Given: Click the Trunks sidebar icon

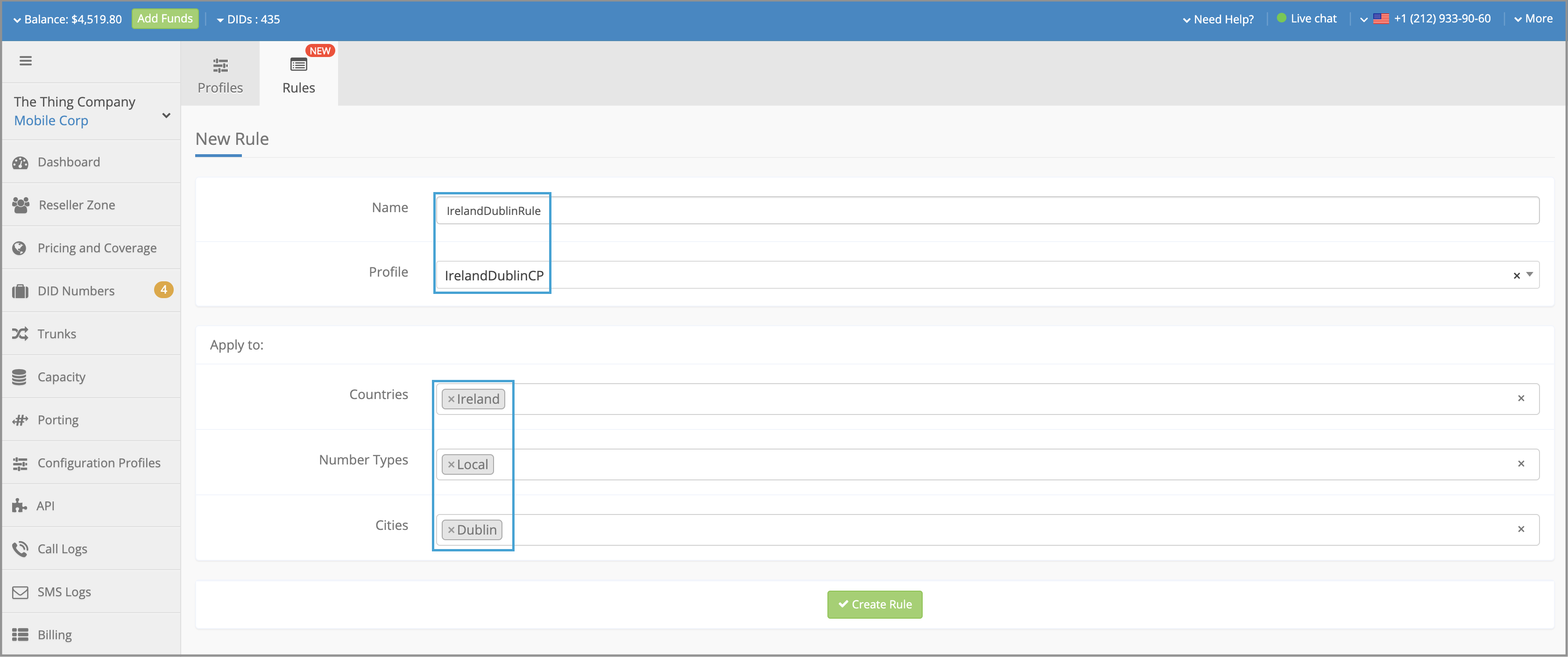Looking at the screenshot, I should (21, 333).
